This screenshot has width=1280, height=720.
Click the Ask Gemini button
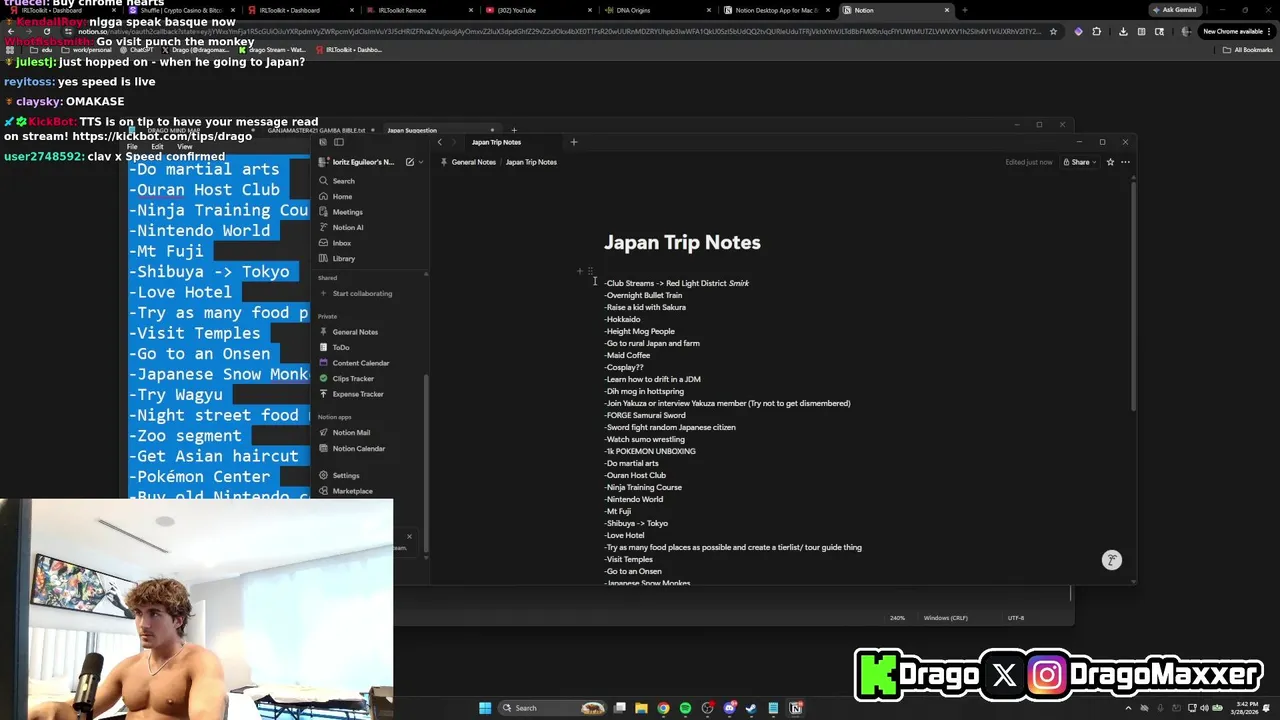coord(1174,10)
